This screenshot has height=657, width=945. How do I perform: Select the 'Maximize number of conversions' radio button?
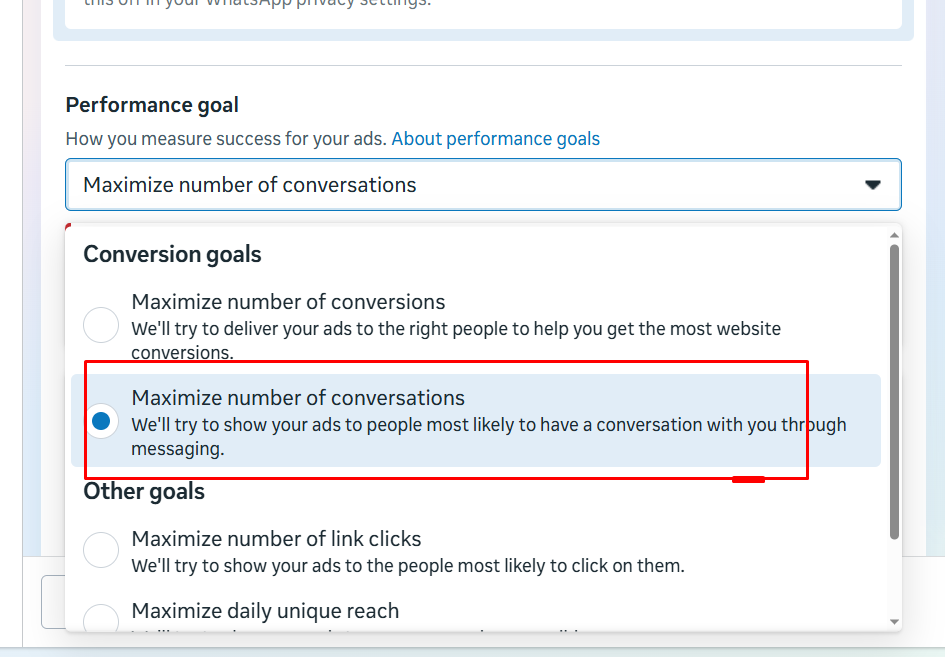pos(101,325)
